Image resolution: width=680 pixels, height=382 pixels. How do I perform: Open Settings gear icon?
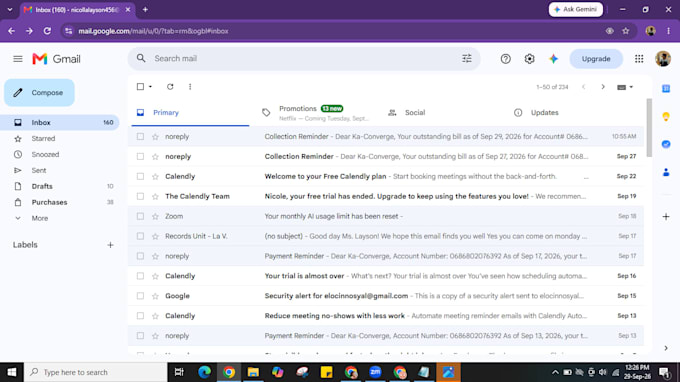[x=529, y=59]
